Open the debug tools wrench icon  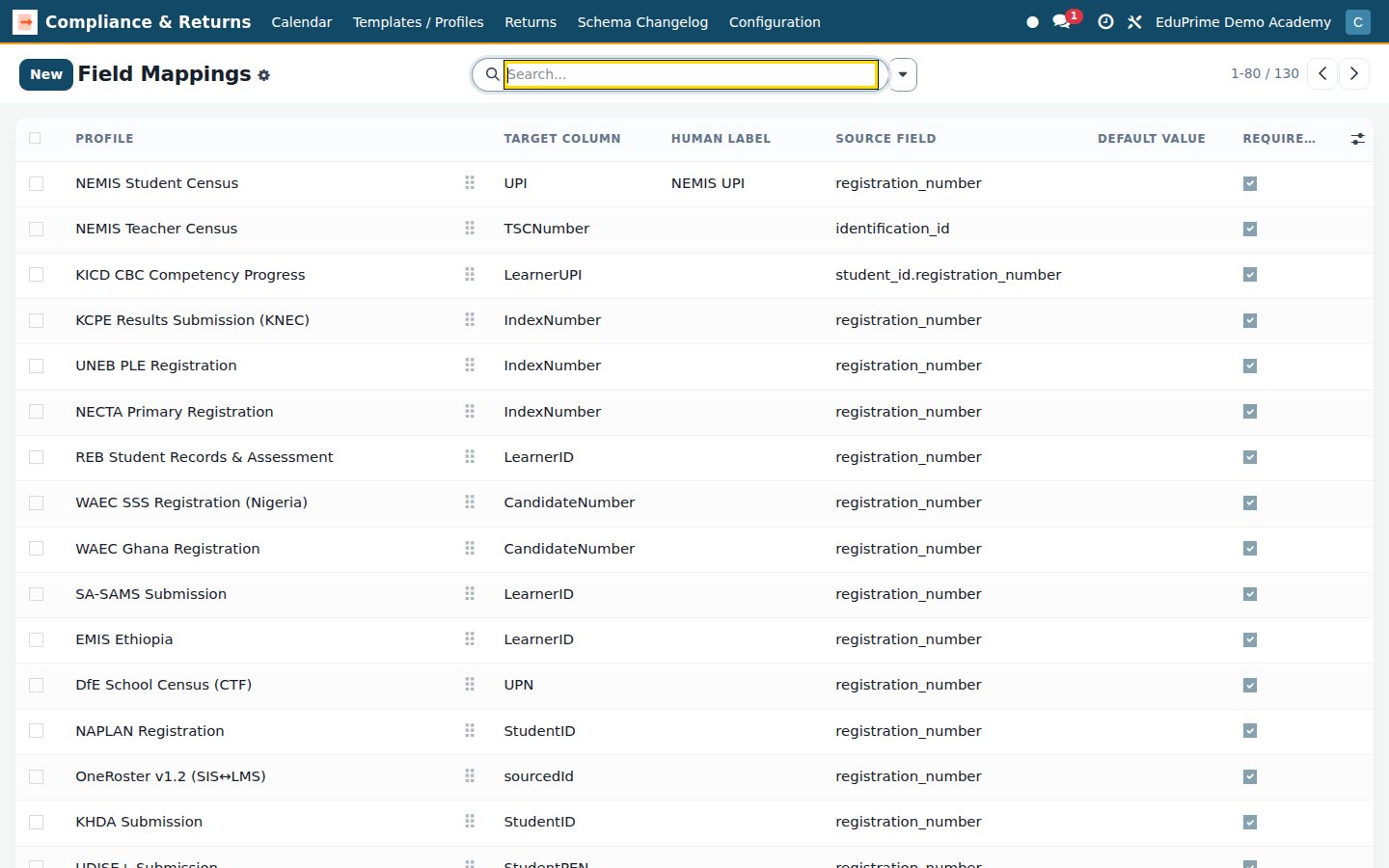1135,21
